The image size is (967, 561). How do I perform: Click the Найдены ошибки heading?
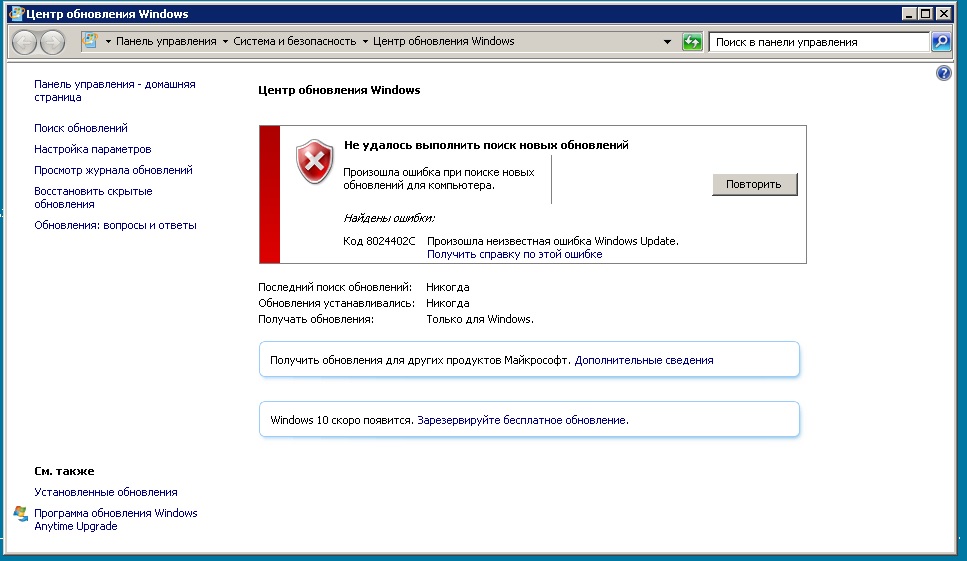tap(389, 218)
